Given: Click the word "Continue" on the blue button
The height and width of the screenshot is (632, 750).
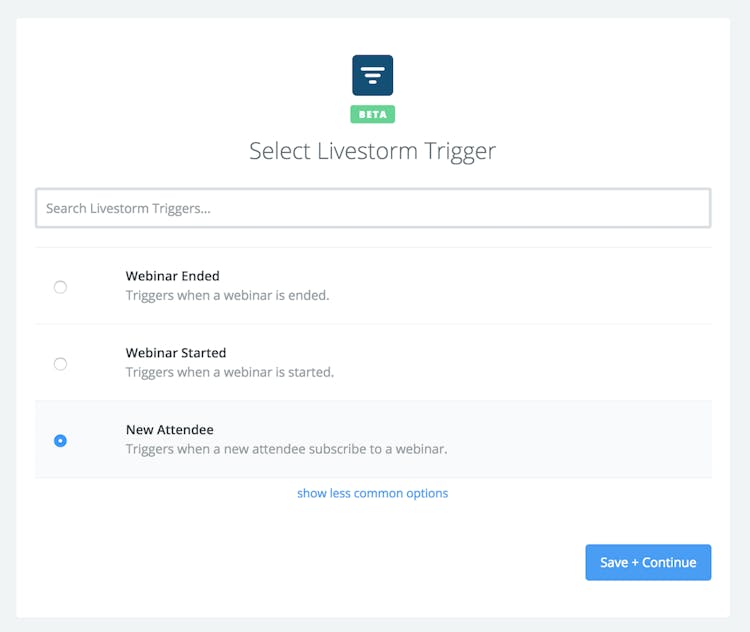Looking at the screenshot, I should point(669,563).
